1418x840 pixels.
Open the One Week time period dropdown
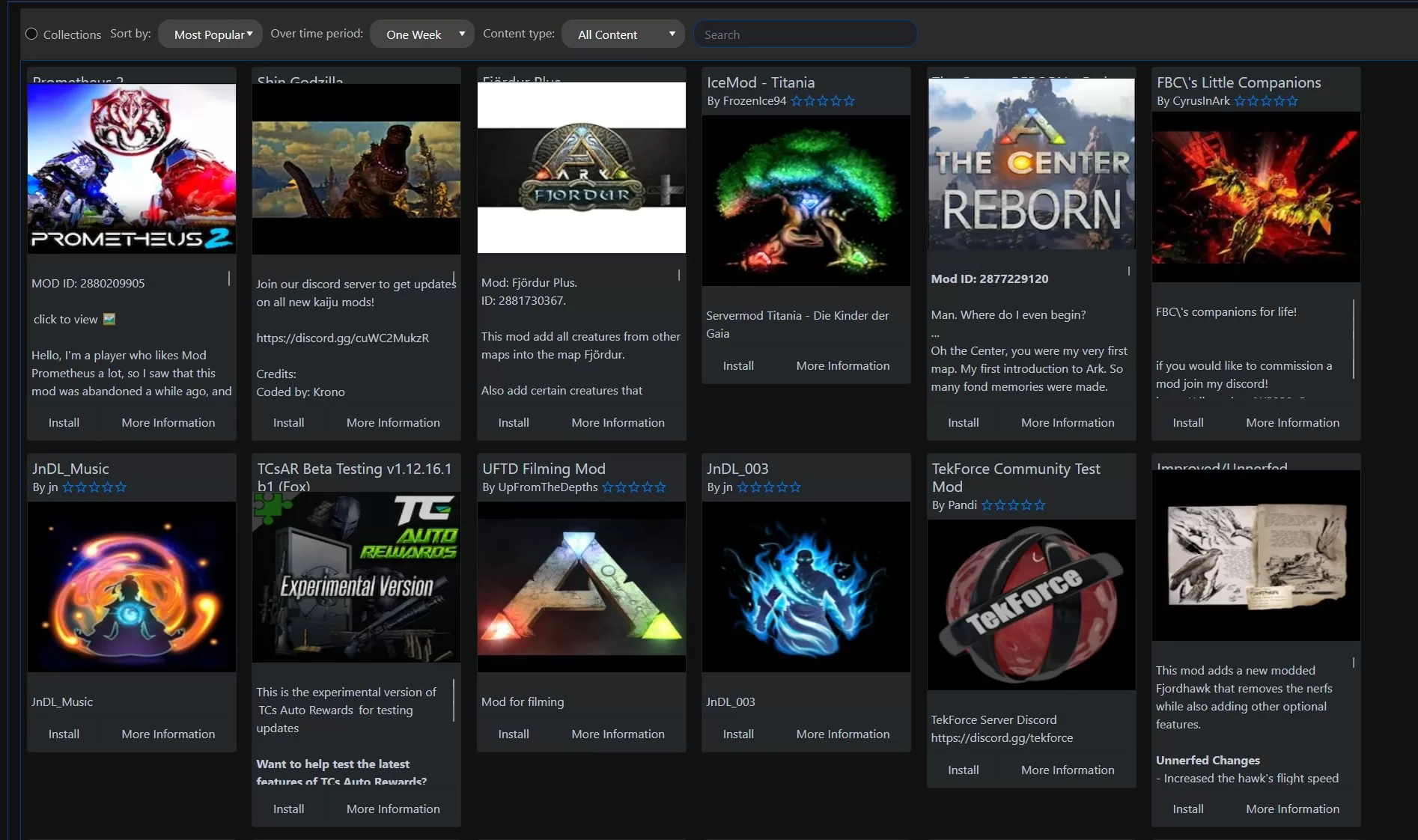[422, 34]
